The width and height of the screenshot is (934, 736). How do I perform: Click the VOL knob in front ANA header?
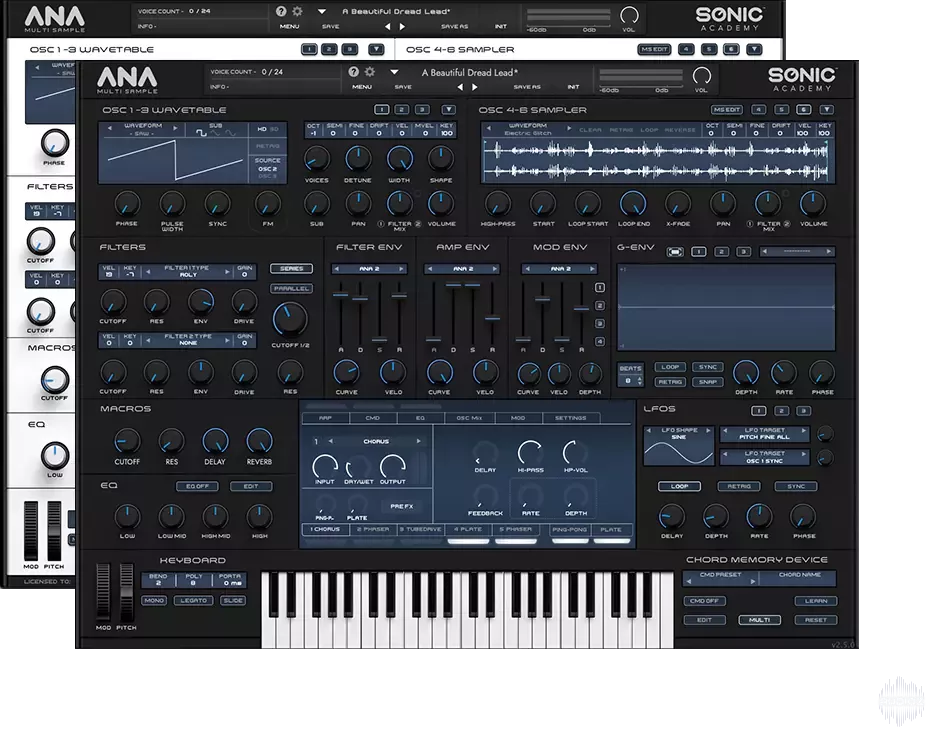[x=702, y=76]
